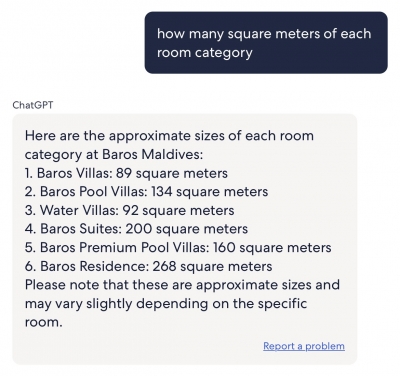Click the number 268 in the Residence line
400x376 pixels.
[x=164, y=266]
